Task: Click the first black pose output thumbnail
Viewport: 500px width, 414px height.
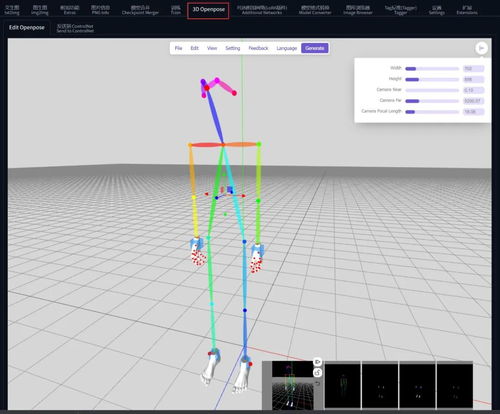Action: (343, 386)
